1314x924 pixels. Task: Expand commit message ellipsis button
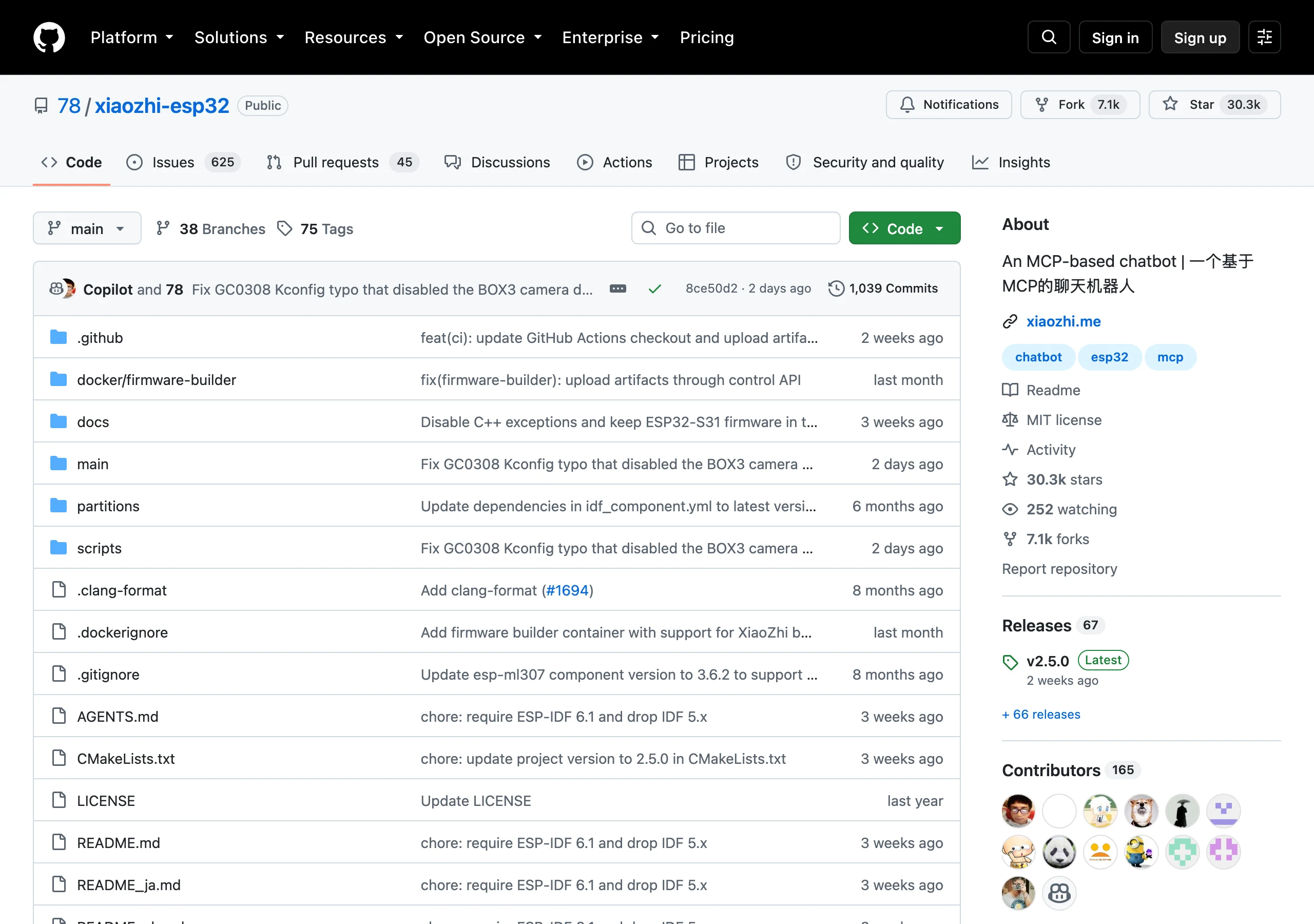(x=618, y=289)
